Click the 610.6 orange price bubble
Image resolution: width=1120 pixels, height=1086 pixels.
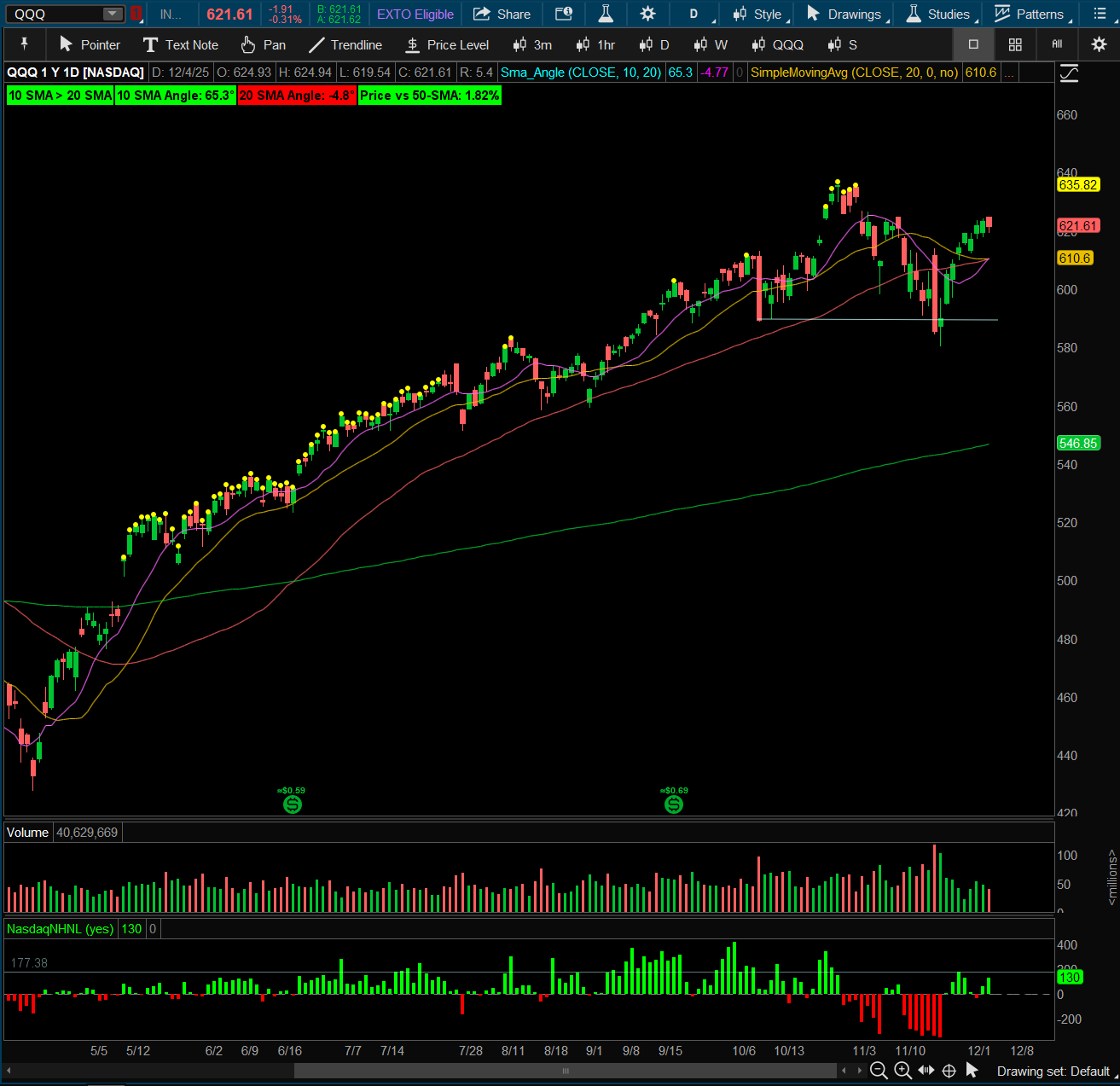1075,258
